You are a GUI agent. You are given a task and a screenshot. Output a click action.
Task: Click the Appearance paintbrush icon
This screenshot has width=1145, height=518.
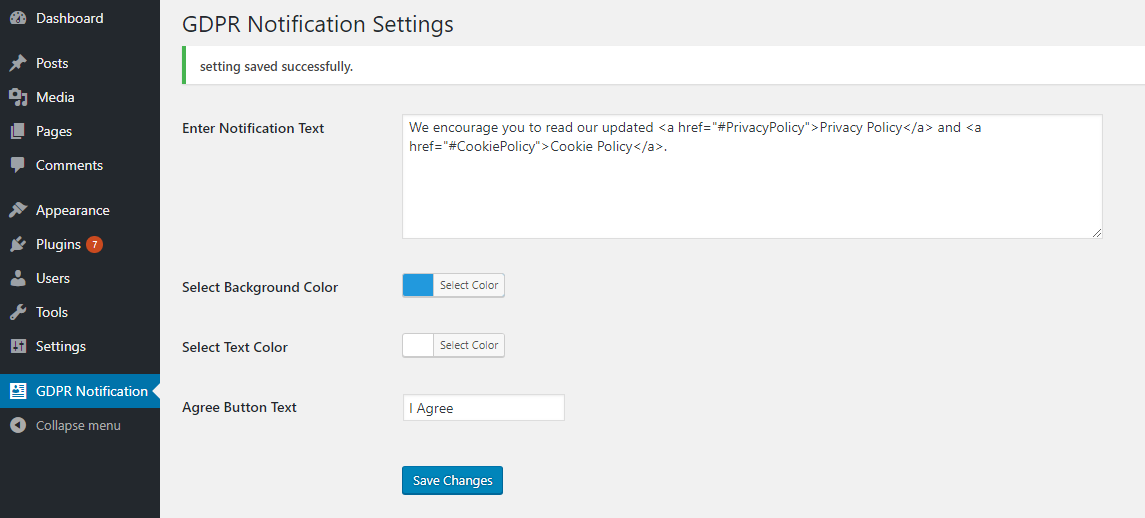pyautogui.click(x=18, y=210)
